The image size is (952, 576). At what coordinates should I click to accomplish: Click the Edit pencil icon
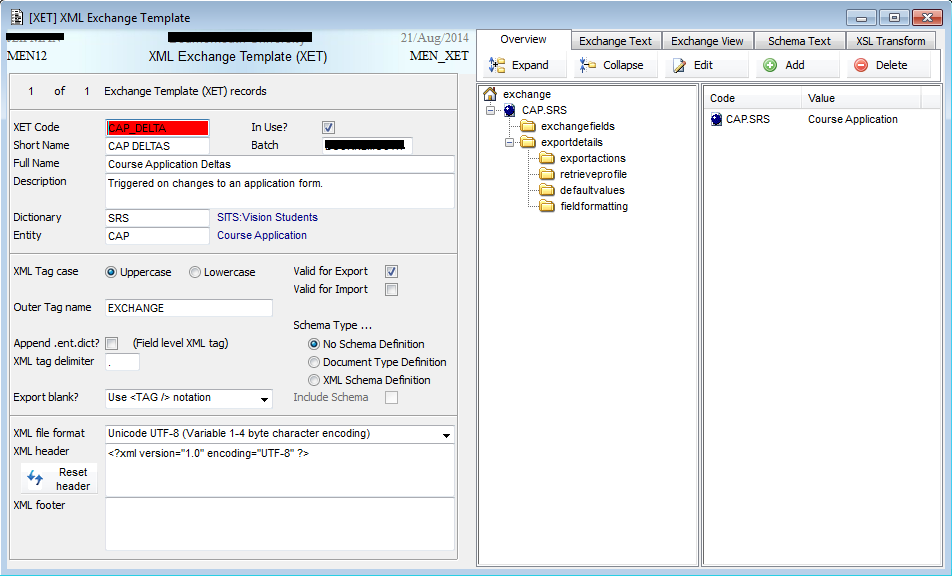point(679,65)
